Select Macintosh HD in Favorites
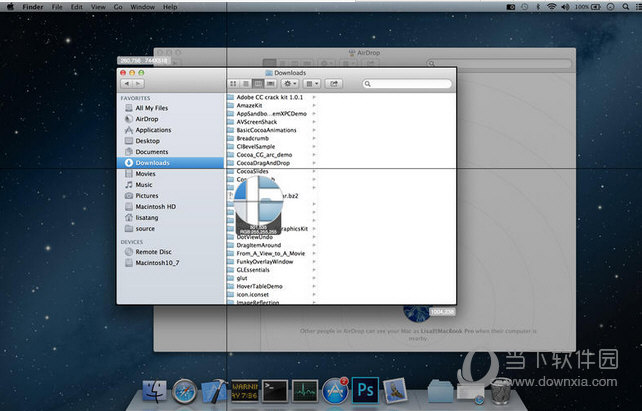 pos(156,207)
